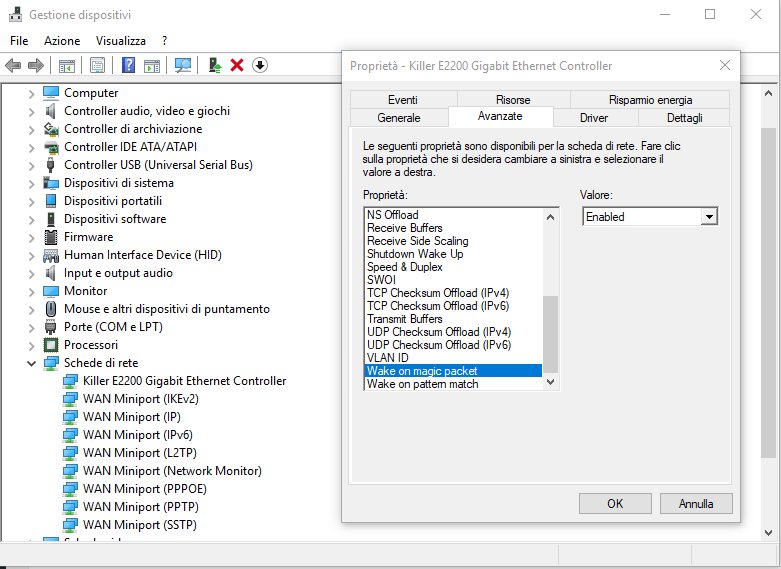Click the Help toolbar icon with question mark
This screenshot has height=569, width=781.
pos(128,65)
